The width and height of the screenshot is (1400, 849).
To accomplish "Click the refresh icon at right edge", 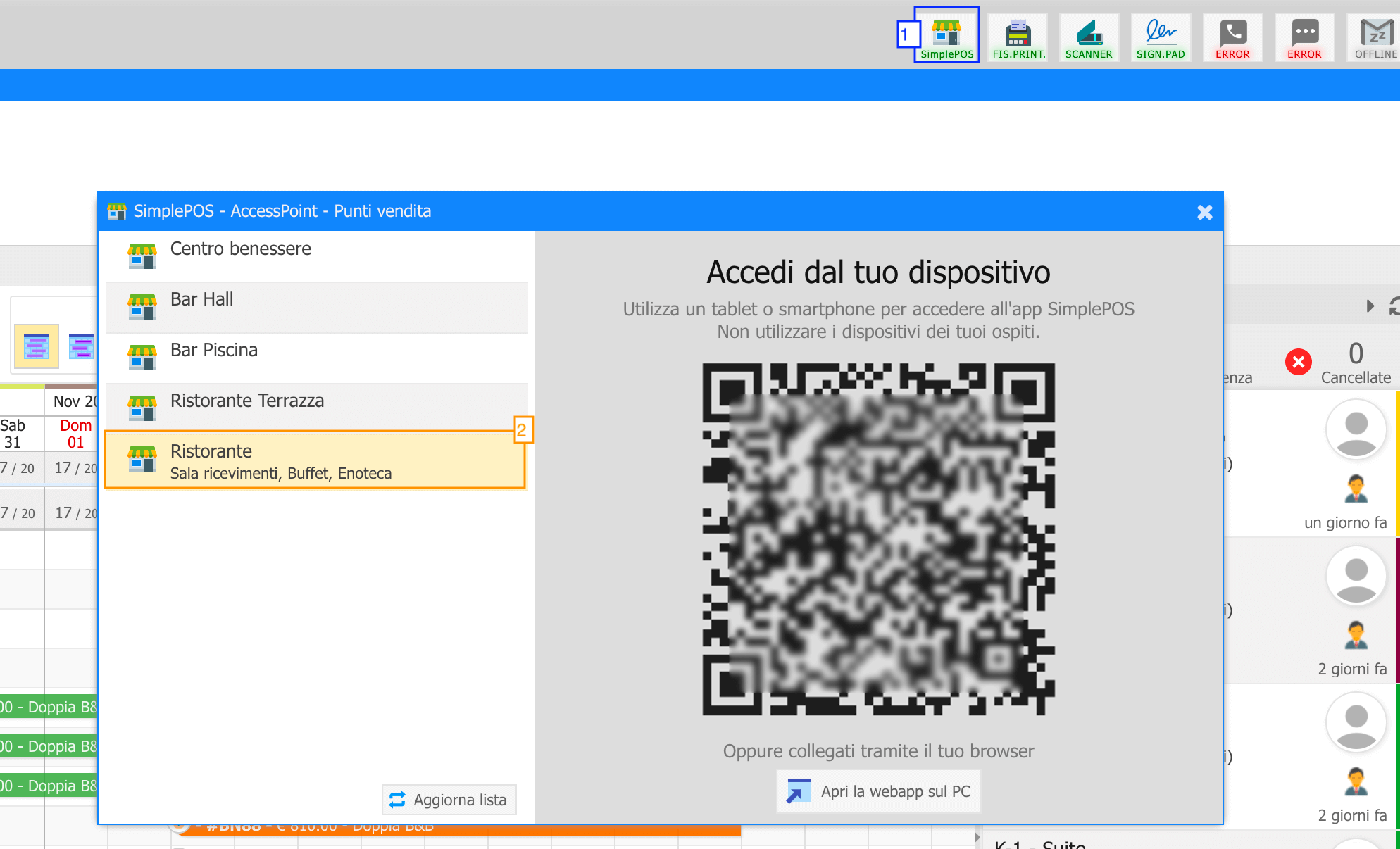I will [x=1394, y=306].
